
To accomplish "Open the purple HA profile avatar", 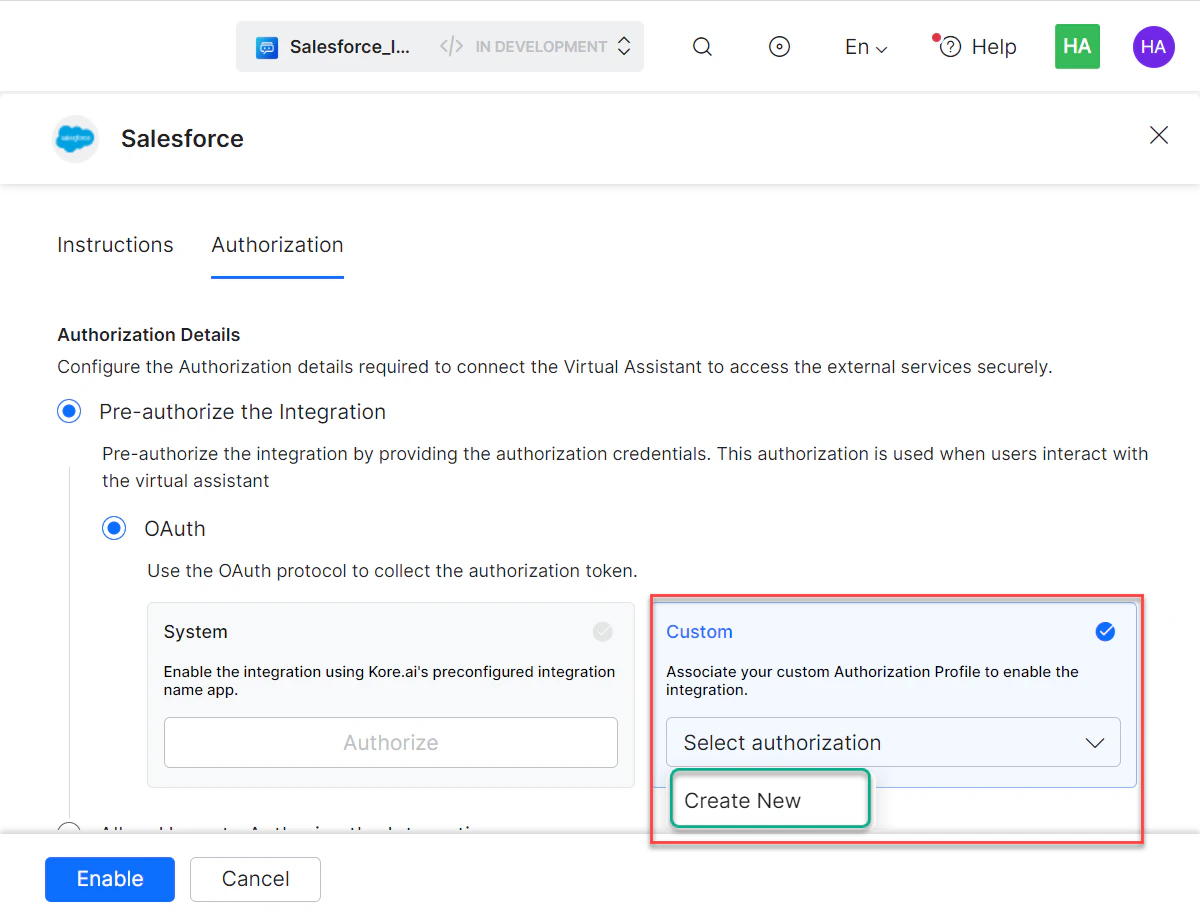I will (x=1153, y=46).
